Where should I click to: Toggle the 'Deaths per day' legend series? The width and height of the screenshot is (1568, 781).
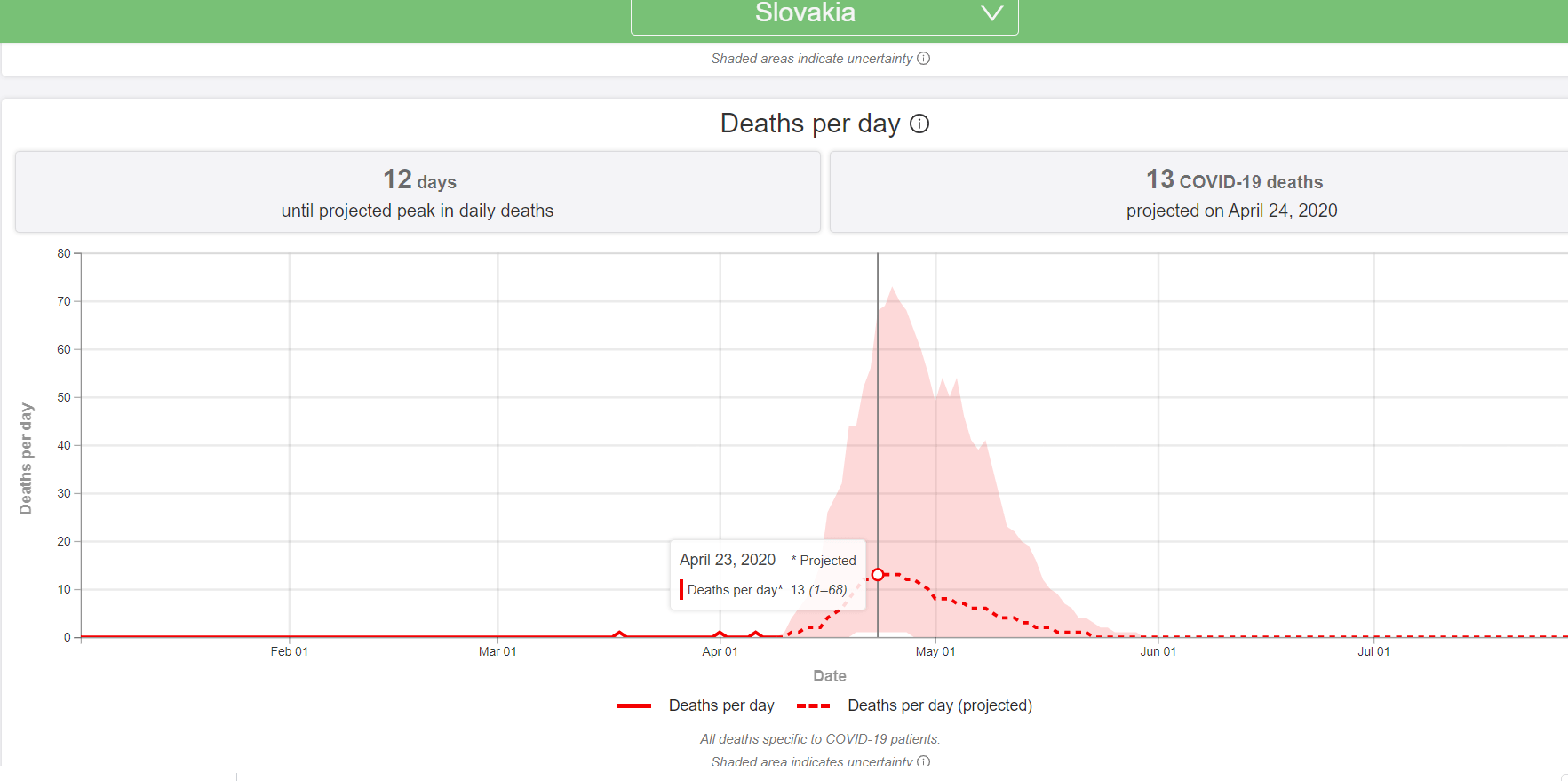[720, 705]
